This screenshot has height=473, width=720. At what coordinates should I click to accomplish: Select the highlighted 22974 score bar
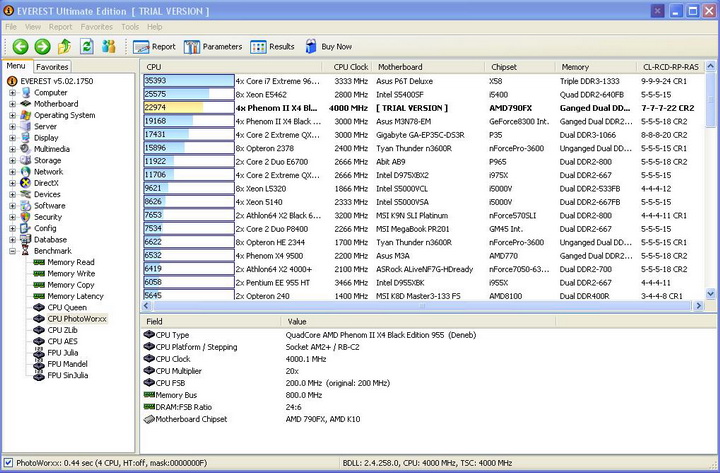[x=189, y=107]
